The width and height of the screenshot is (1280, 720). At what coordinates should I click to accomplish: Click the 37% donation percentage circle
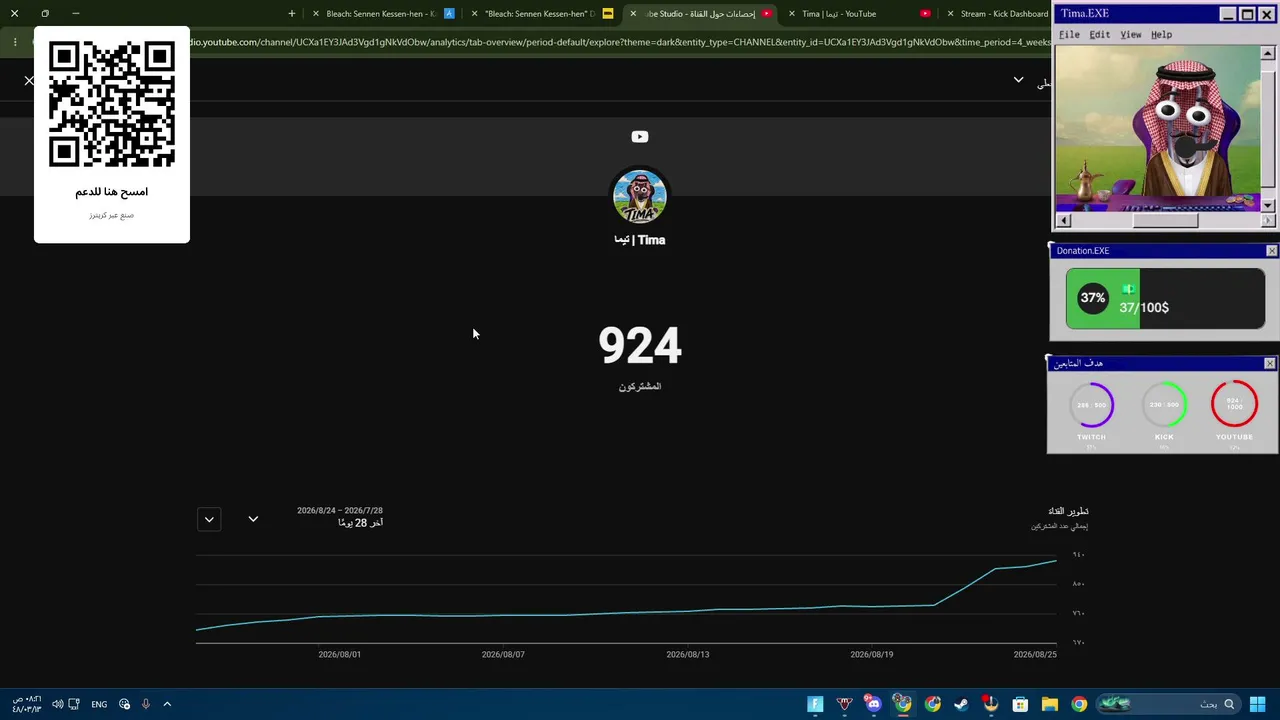1093,298
